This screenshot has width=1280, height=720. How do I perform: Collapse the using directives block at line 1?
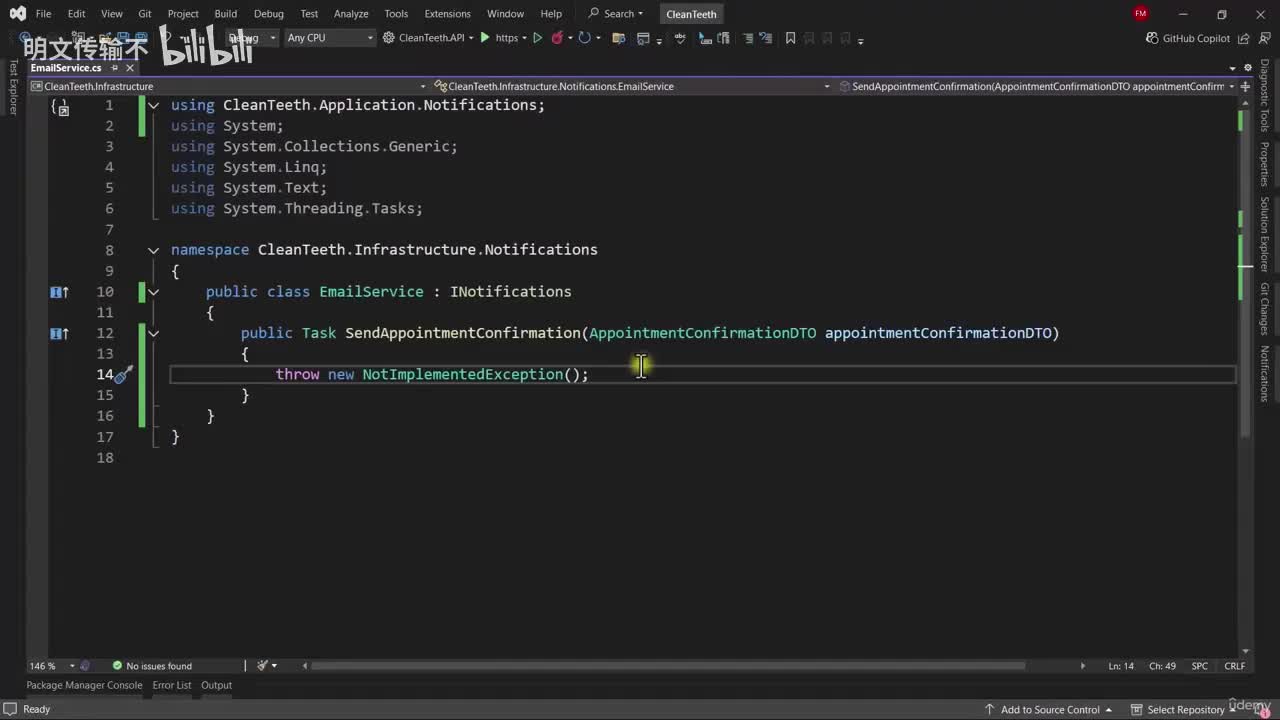(x=153, y=105)
